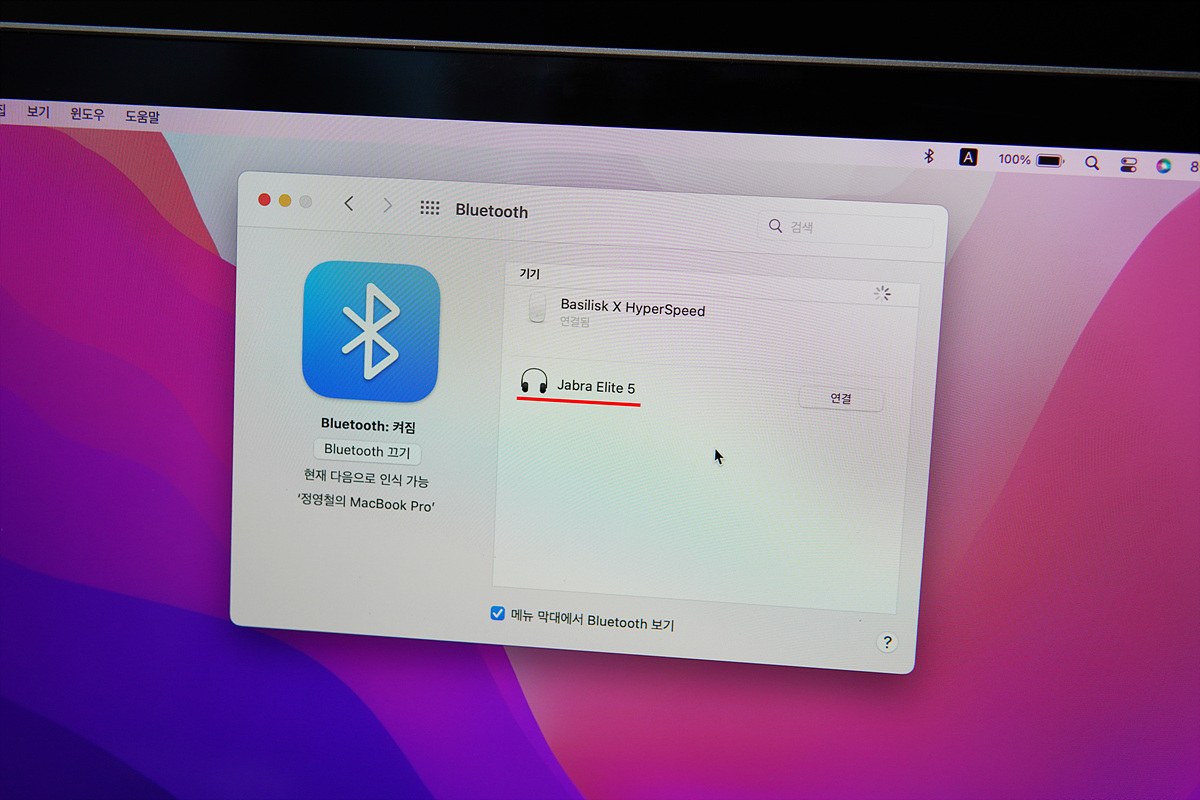Open Spotlight search in menu bar
This screenshot has width=1200, height=800.
(1092, 162)
